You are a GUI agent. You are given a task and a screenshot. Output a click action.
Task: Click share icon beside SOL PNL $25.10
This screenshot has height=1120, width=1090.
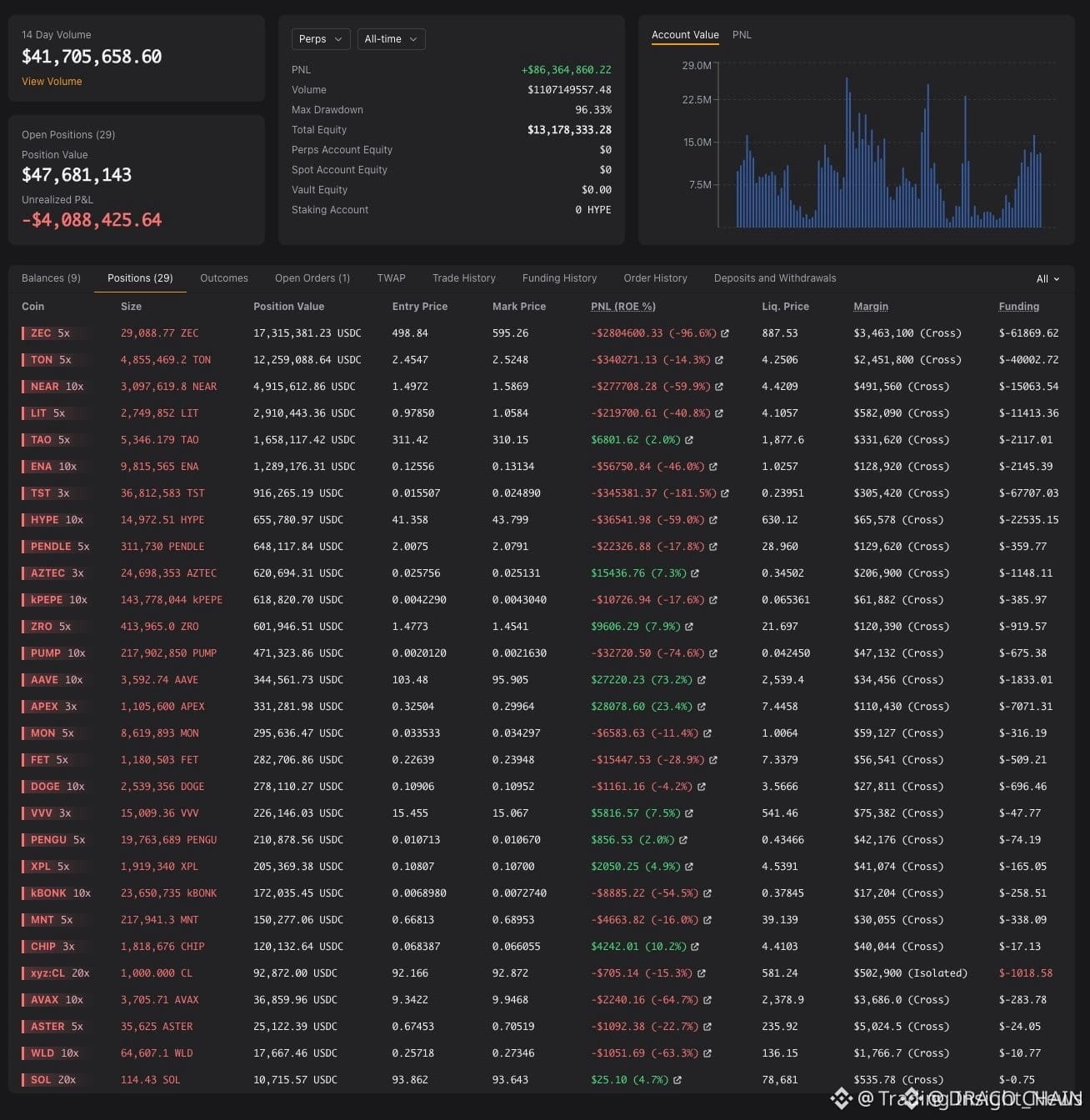(x=677, y=1080)
